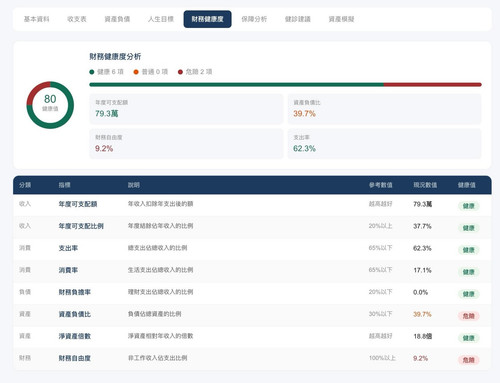
Task: Click description 年收入扣除年支出後的額
Action: point(161,204)
